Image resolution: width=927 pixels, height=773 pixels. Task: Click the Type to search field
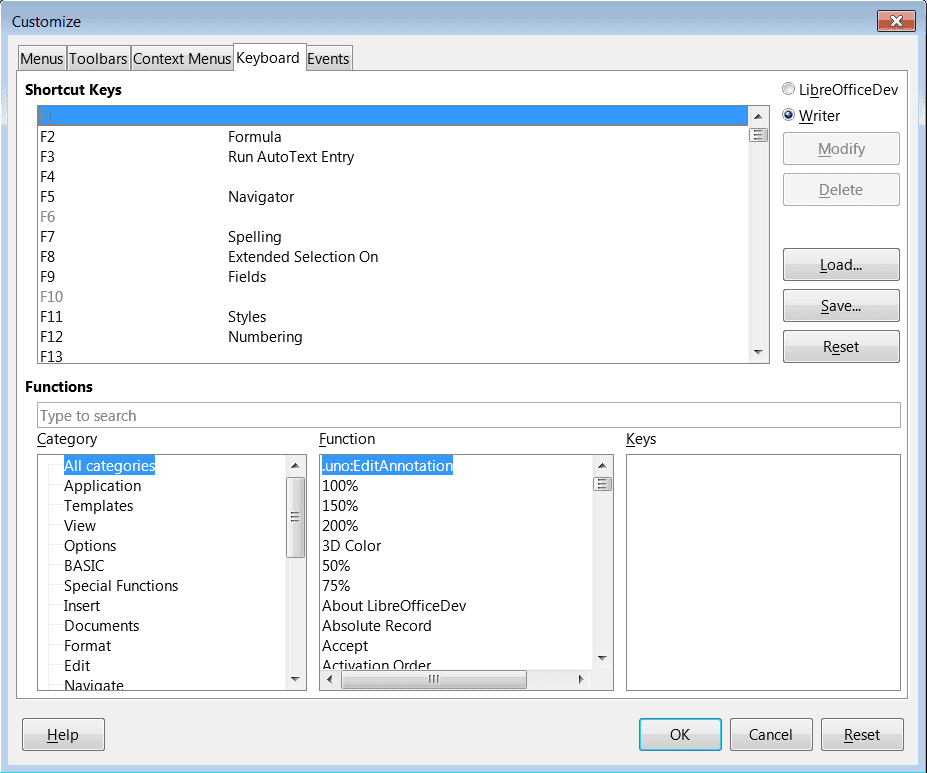(469, 415)
